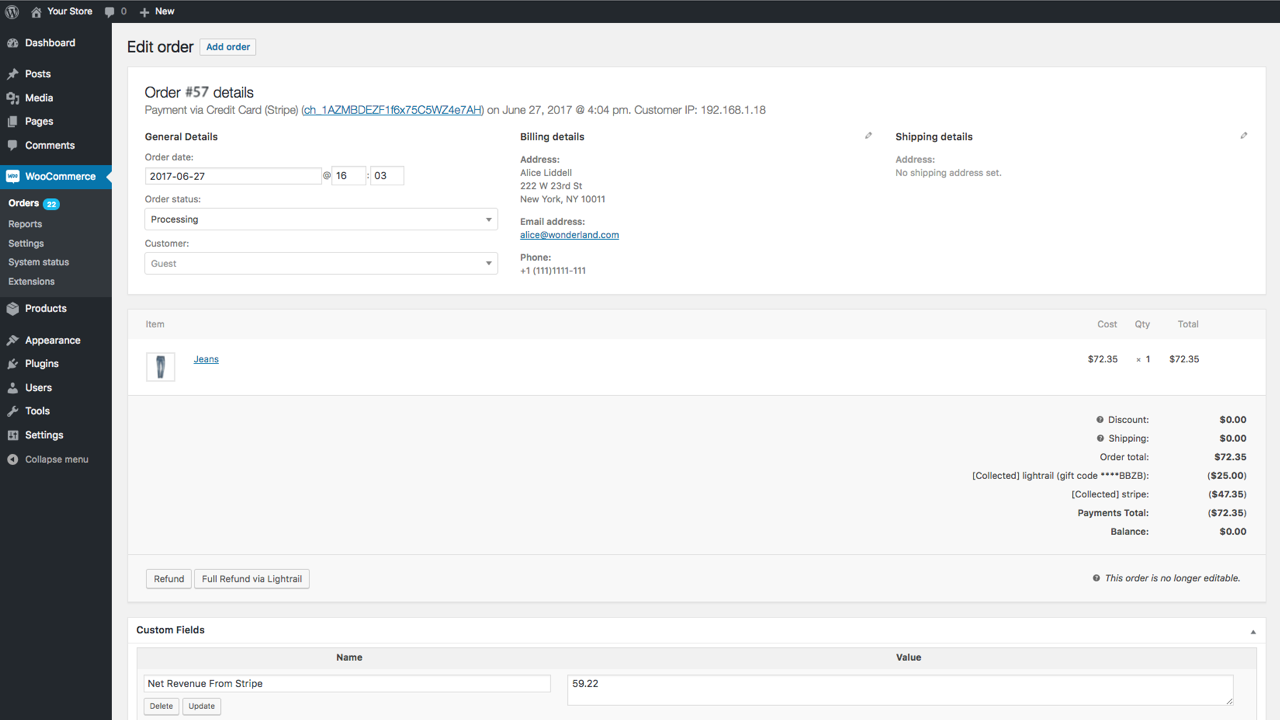Screen dimensions: 1280x720
Task: Click Update button for custom field
Action: tap(202, 706)
